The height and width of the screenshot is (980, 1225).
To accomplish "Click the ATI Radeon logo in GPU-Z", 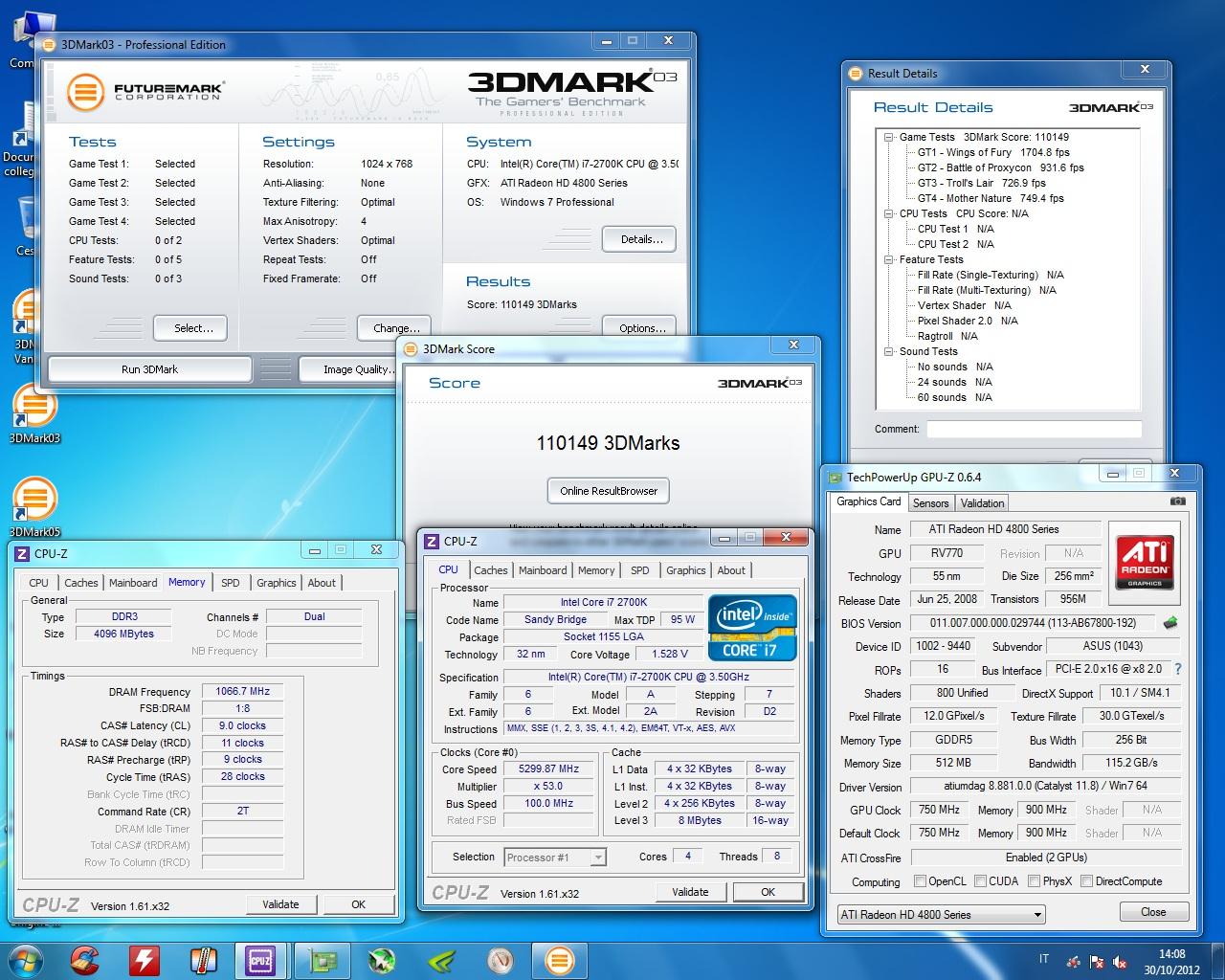I will click(x=1144, y=563).
